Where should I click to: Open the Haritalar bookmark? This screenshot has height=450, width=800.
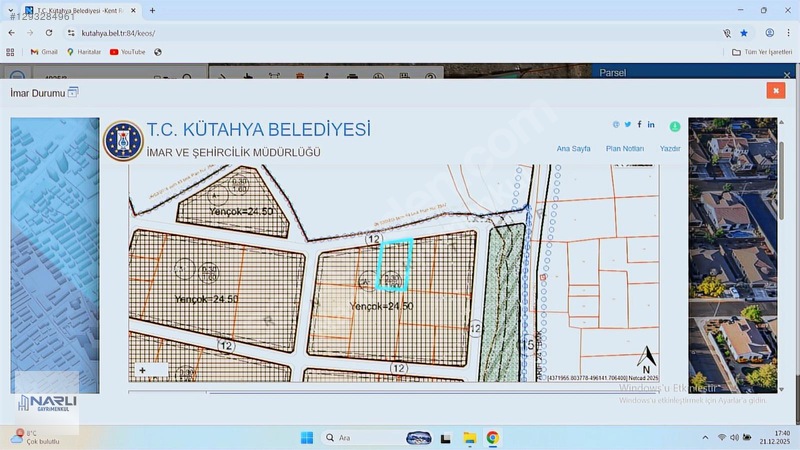(x=84, y=52)
